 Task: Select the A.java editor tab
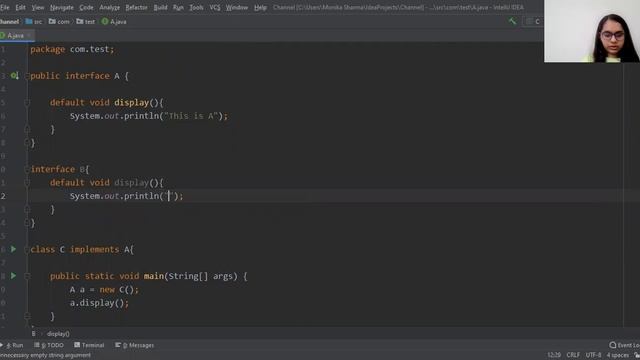tap(16, 36)
